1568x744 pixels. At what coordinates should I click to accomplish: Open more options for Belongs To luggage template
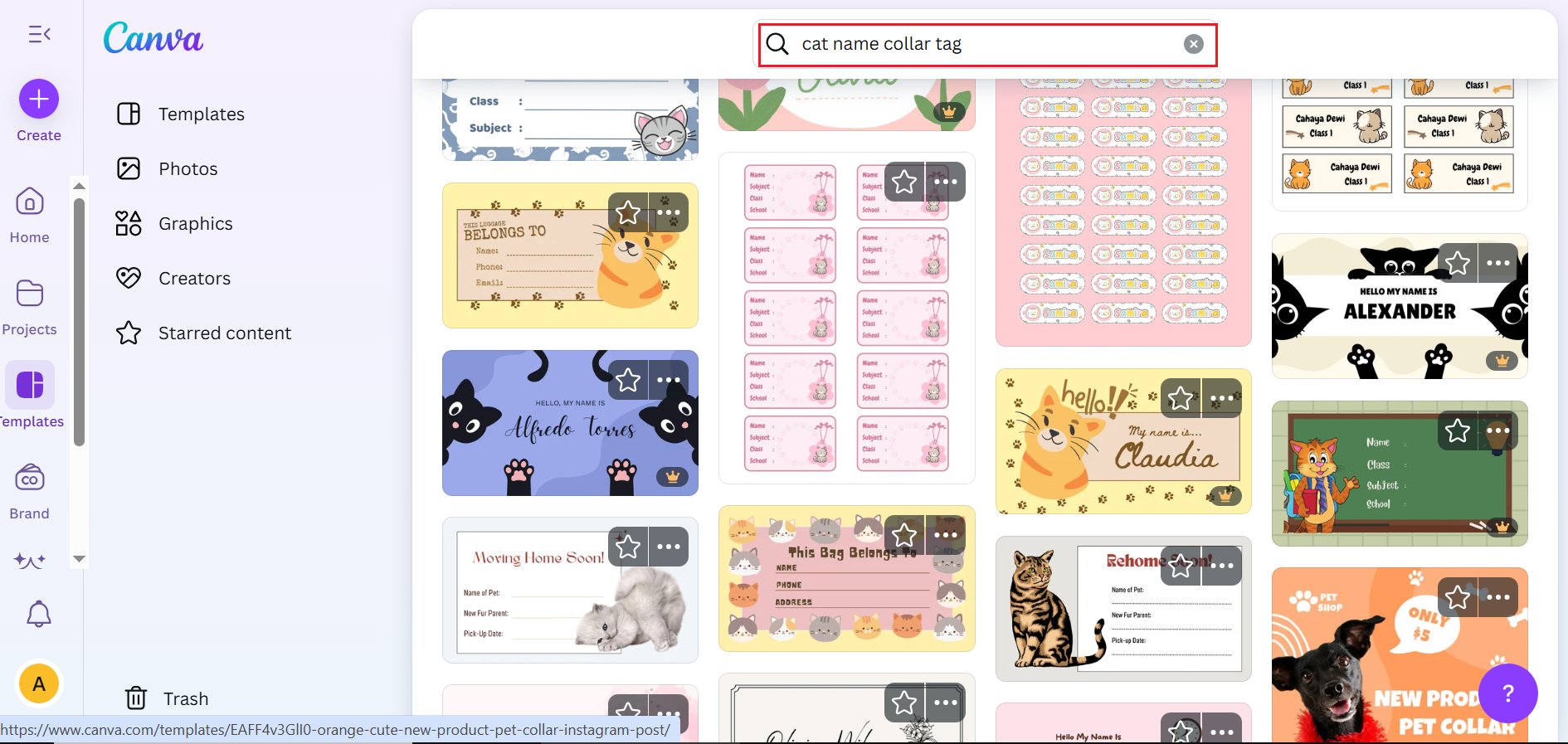pyautogui.click(x=669, y=212)
